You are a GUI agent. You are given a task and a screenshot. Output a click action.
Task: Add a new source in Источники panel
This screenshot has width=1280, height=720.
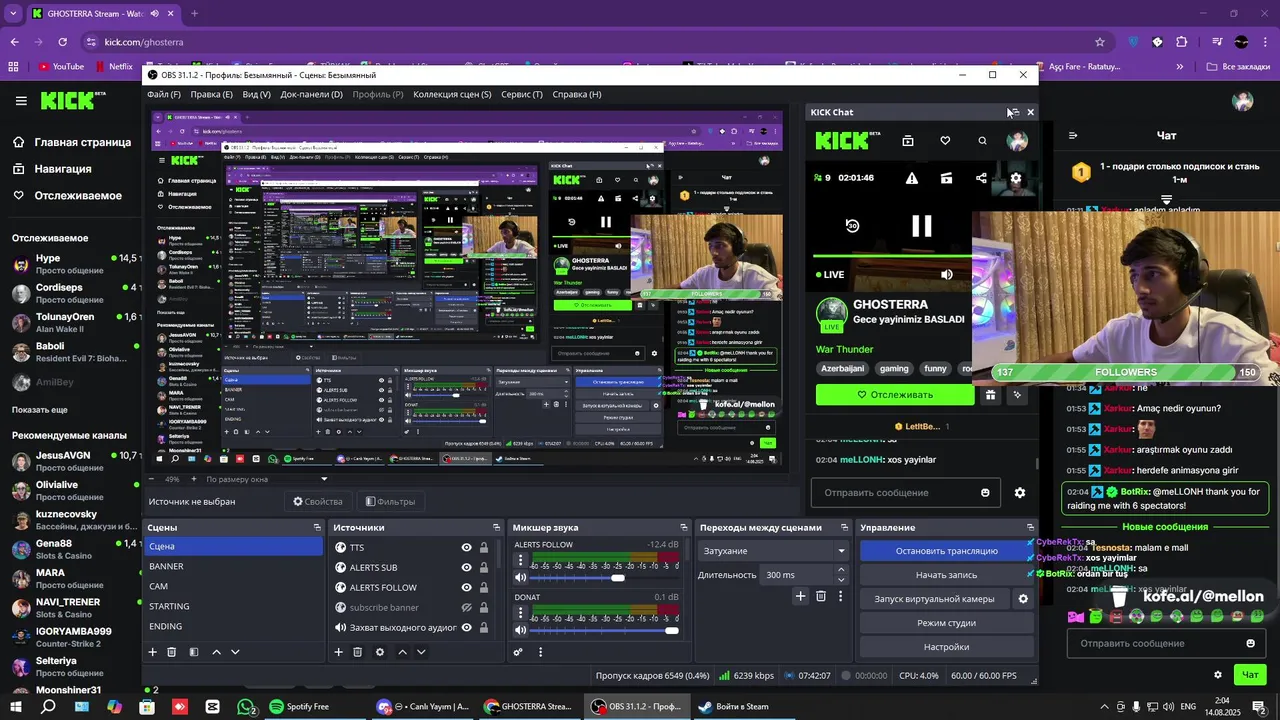339,652
